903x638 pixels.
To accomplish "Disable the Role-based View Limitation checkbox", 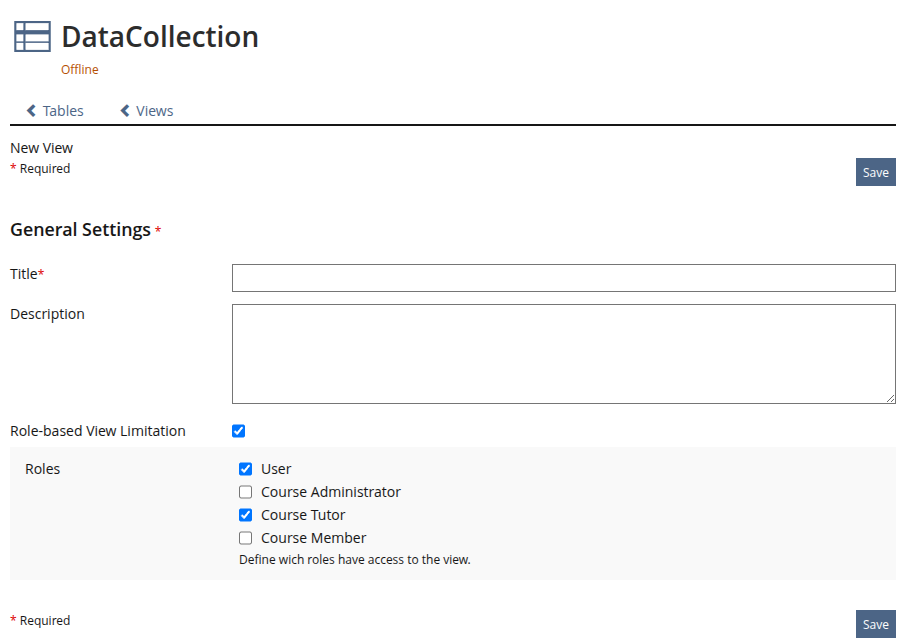I will 238,431.
